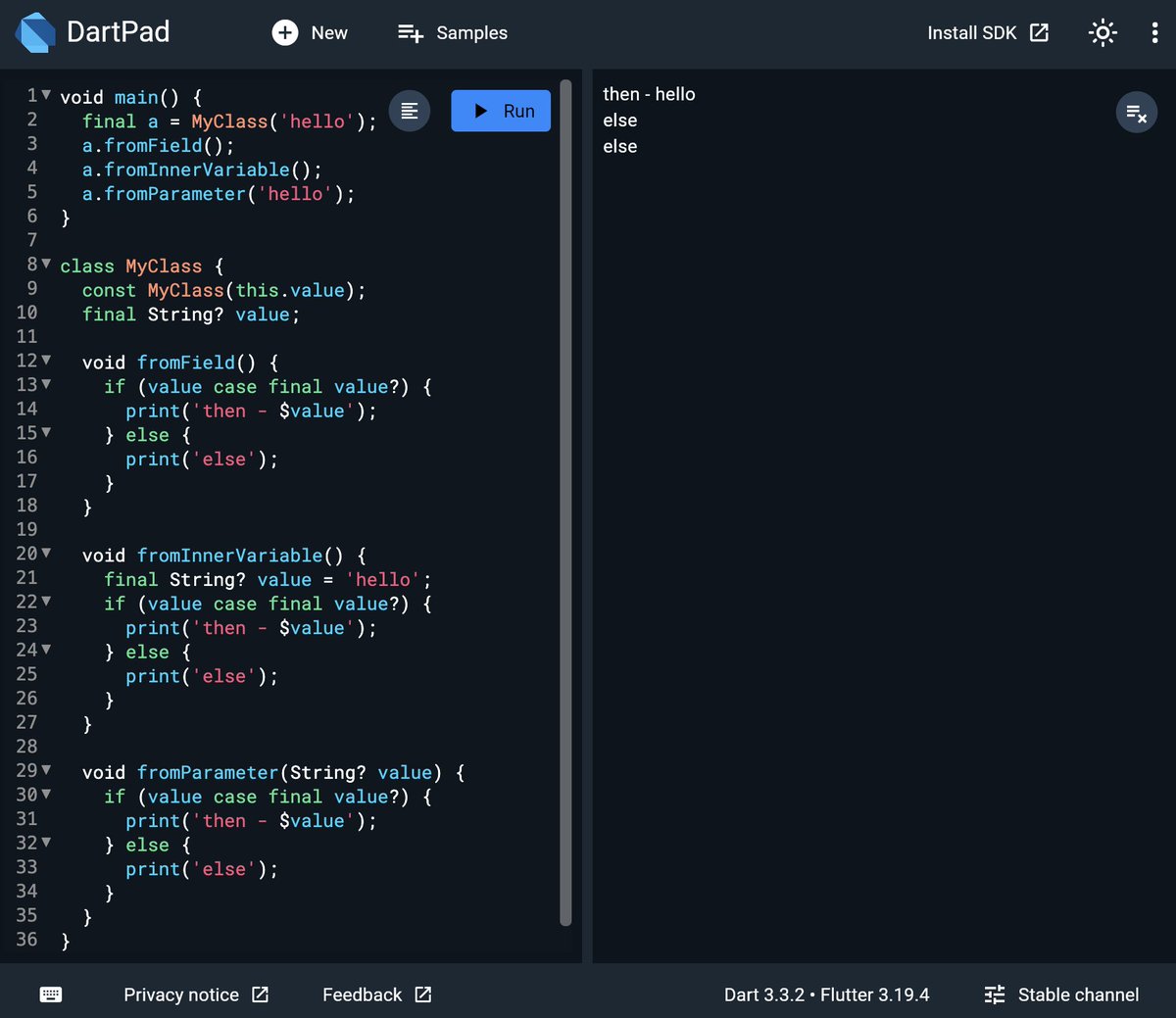Click print statement on line 23

pos(251,628)
